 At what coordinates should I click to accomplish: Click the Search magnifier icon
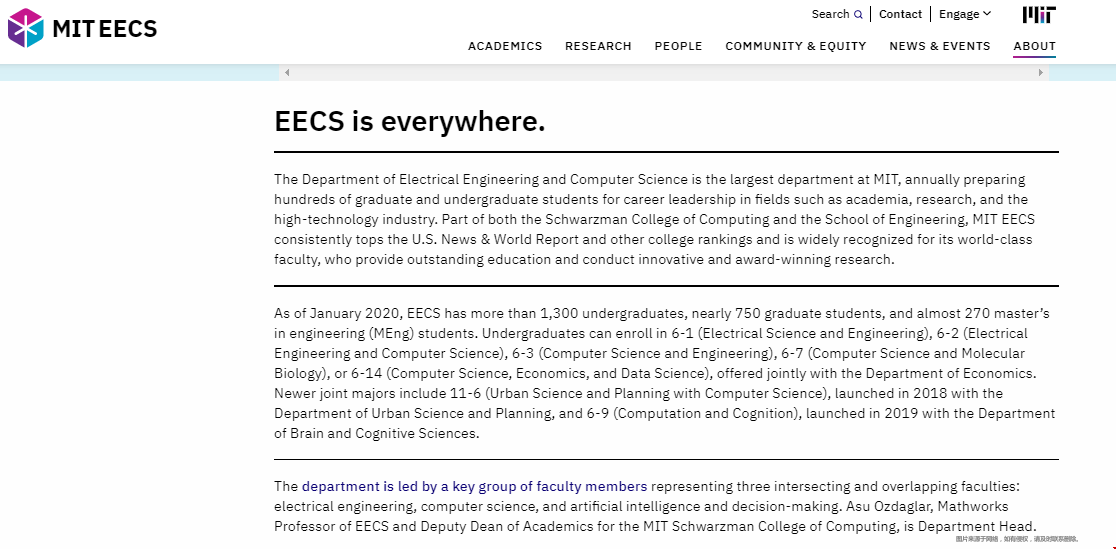click(858, 14)
